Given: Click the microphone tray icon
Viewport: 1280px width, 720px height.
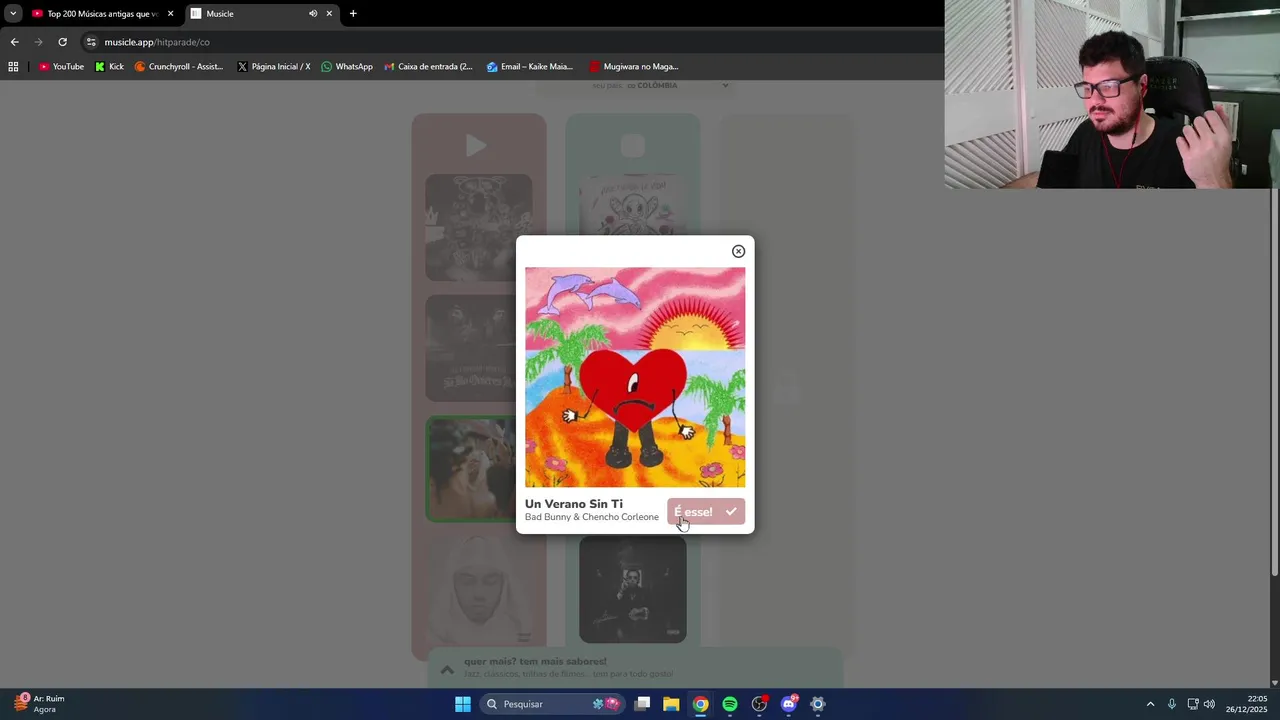Looking at the screenshot, I should (x=1172, y=704).
